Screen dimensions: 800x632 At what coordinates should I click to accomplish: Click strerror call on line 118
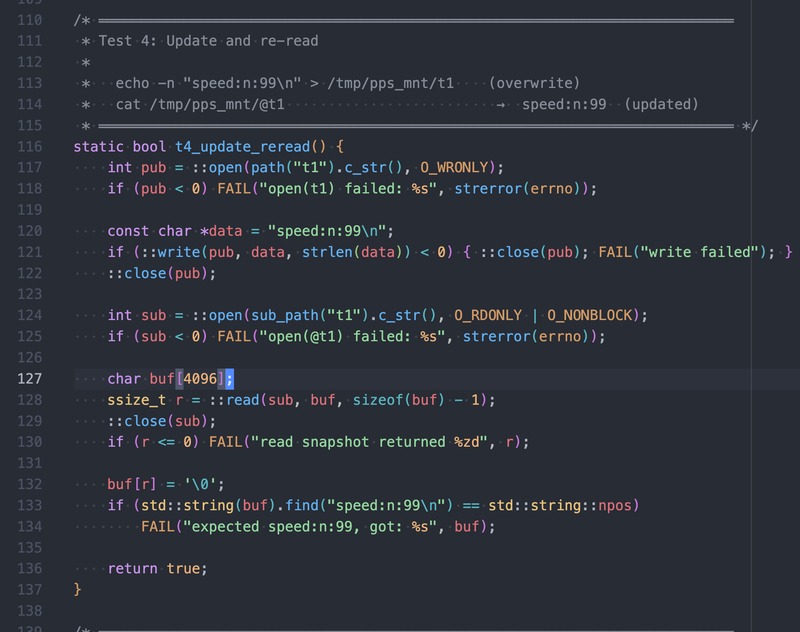point(488,189)
